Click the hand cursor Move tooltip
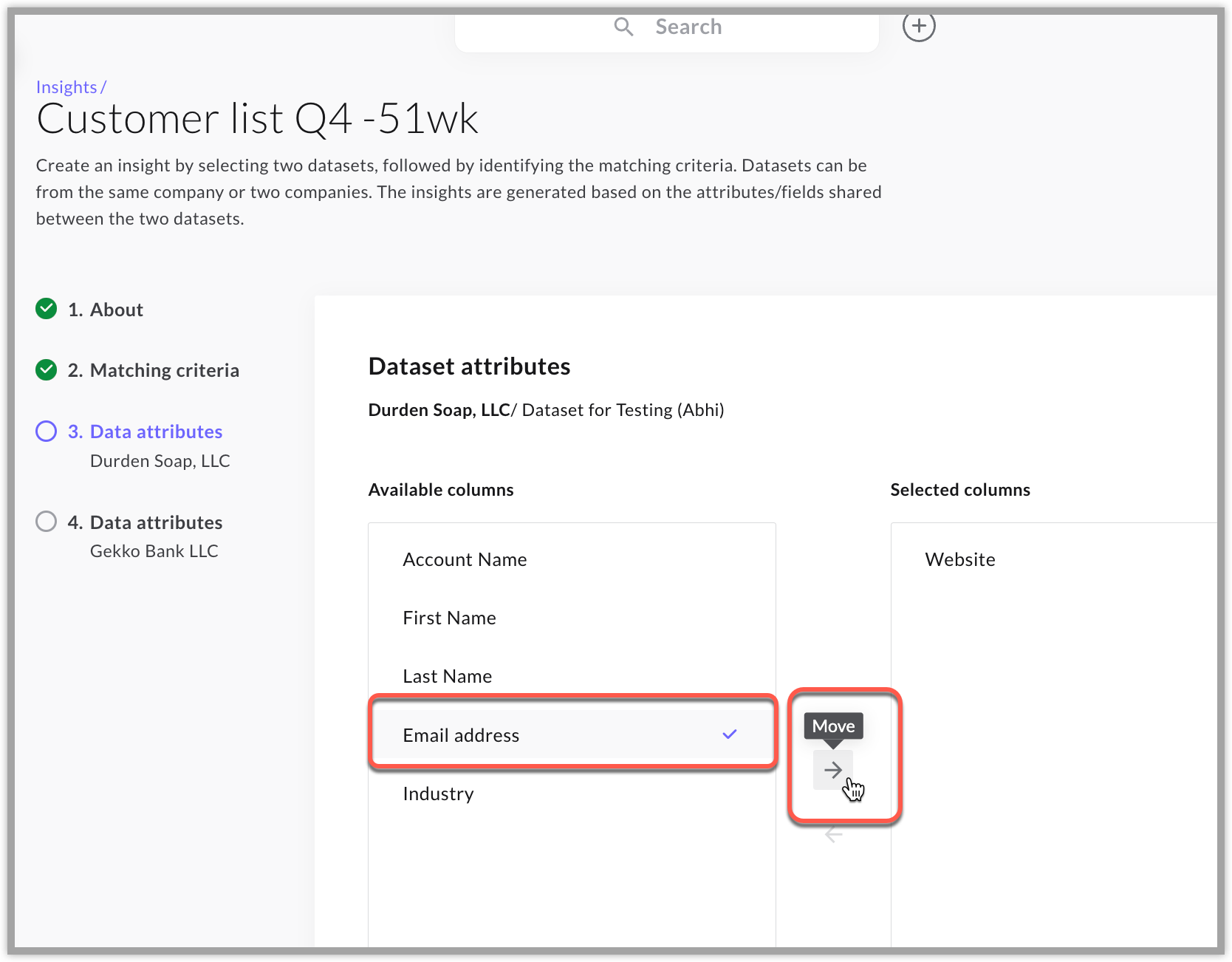The image size is (1232, 962). click(x=832, y=726)
